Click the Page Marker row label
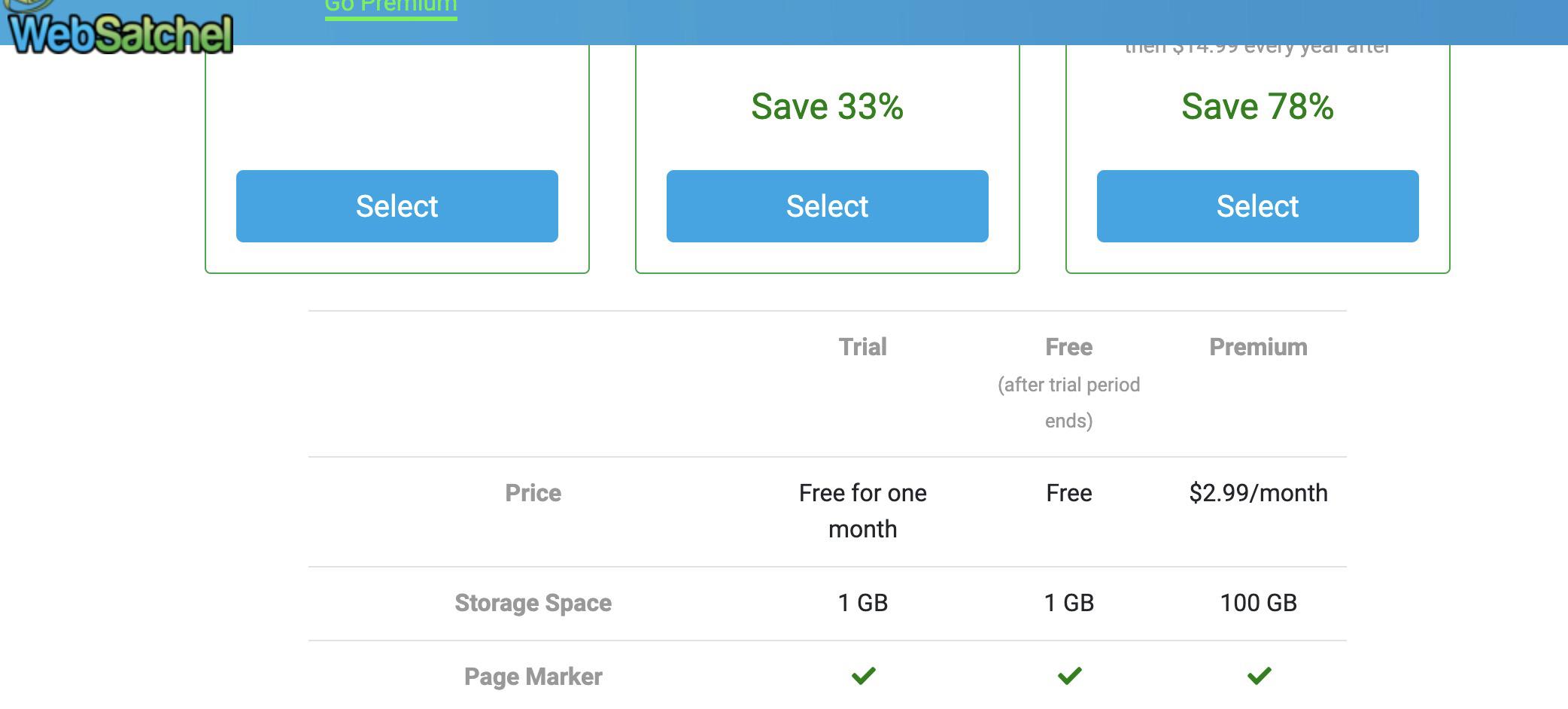Image resolution: width=1568 pixels, height=709 pixels. tap(533, 677)
